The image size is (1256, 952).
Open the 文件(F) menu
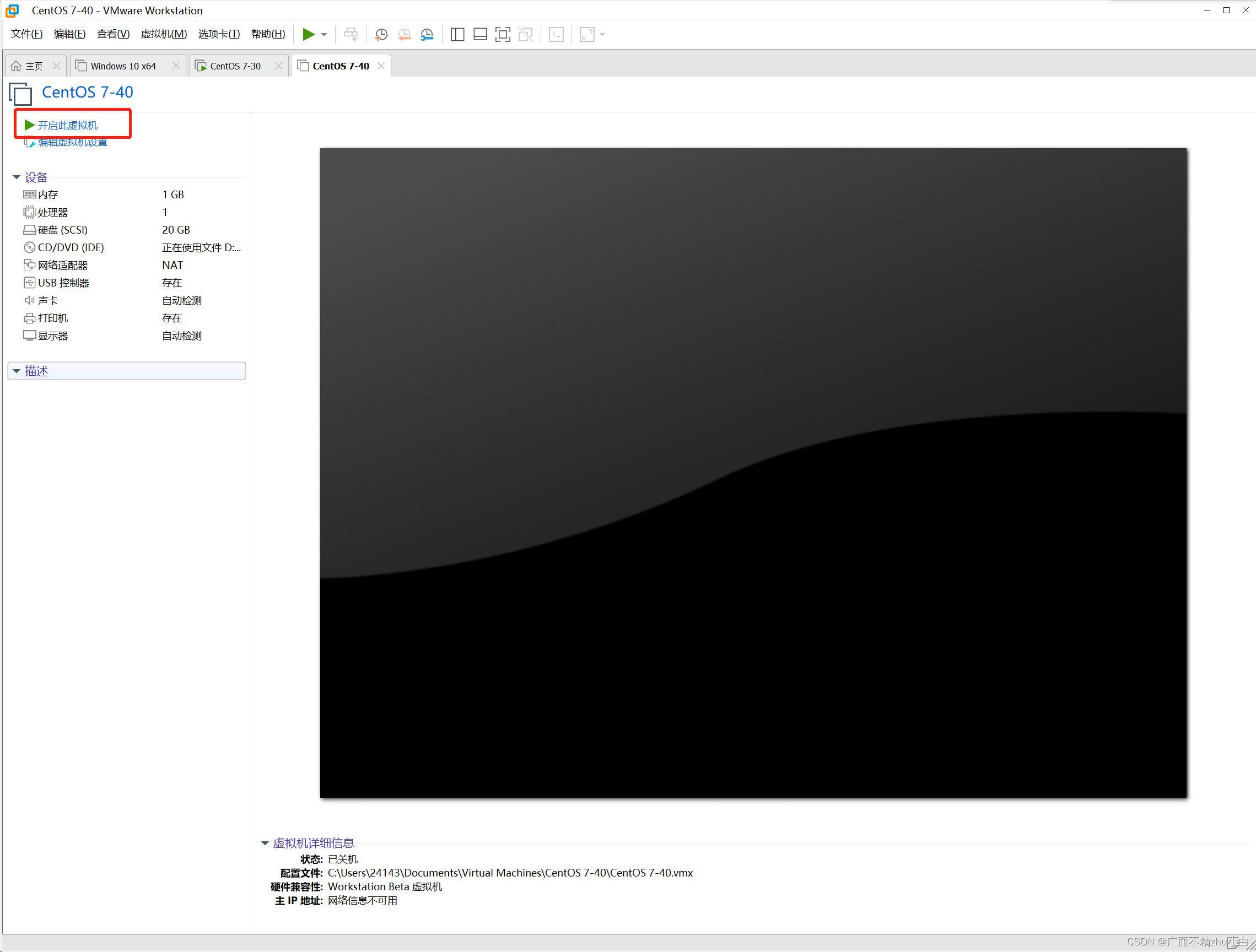point(26,34)
